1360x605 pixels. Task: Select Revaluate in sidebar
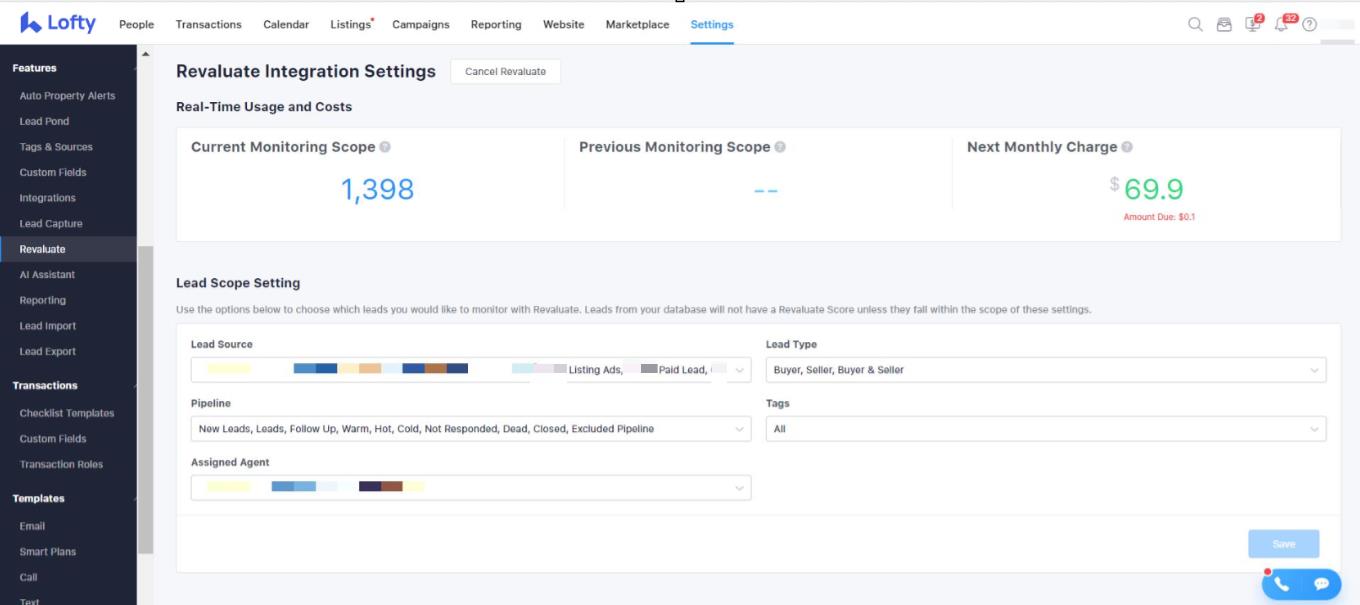pos(68,249)
